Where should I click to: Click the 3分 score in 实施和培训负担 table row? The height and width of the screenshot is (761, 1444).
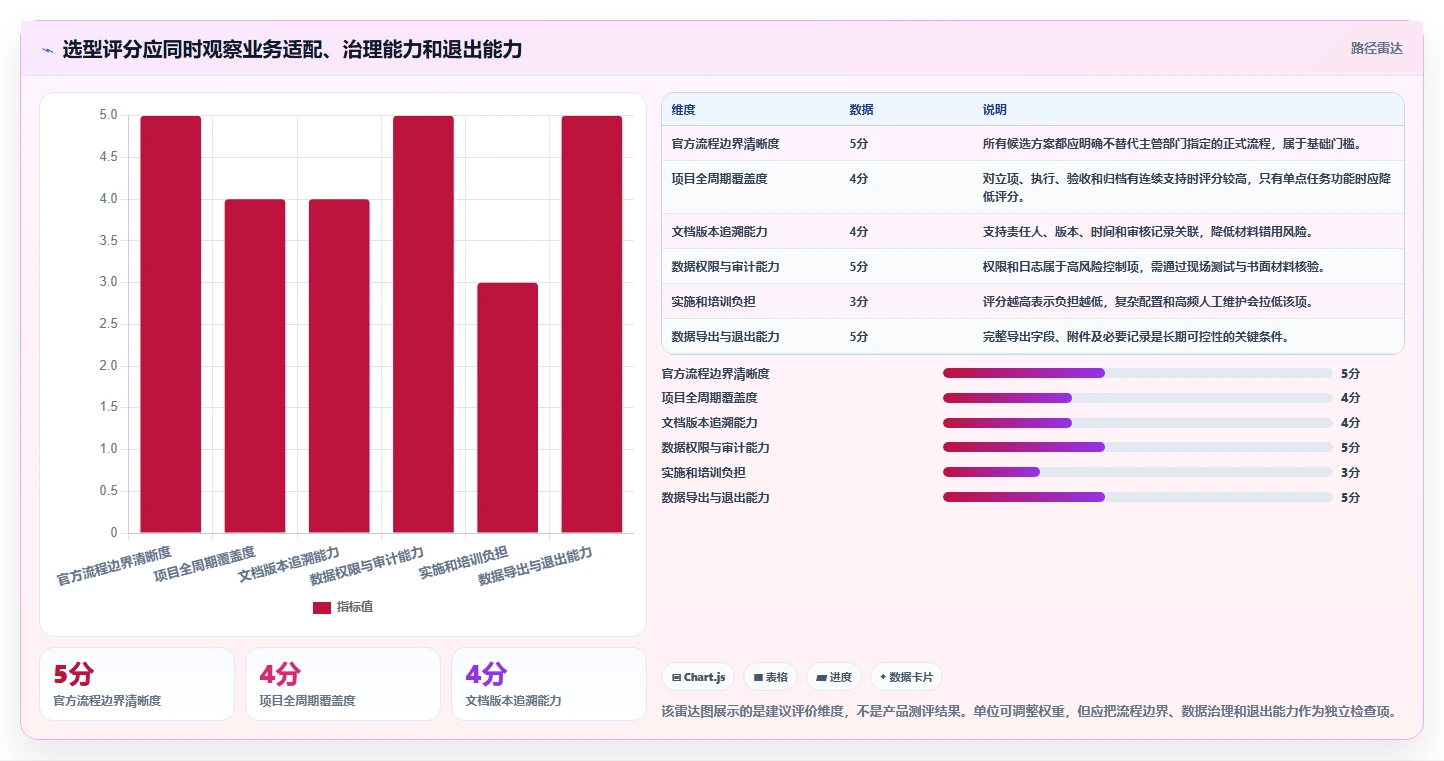858,301
